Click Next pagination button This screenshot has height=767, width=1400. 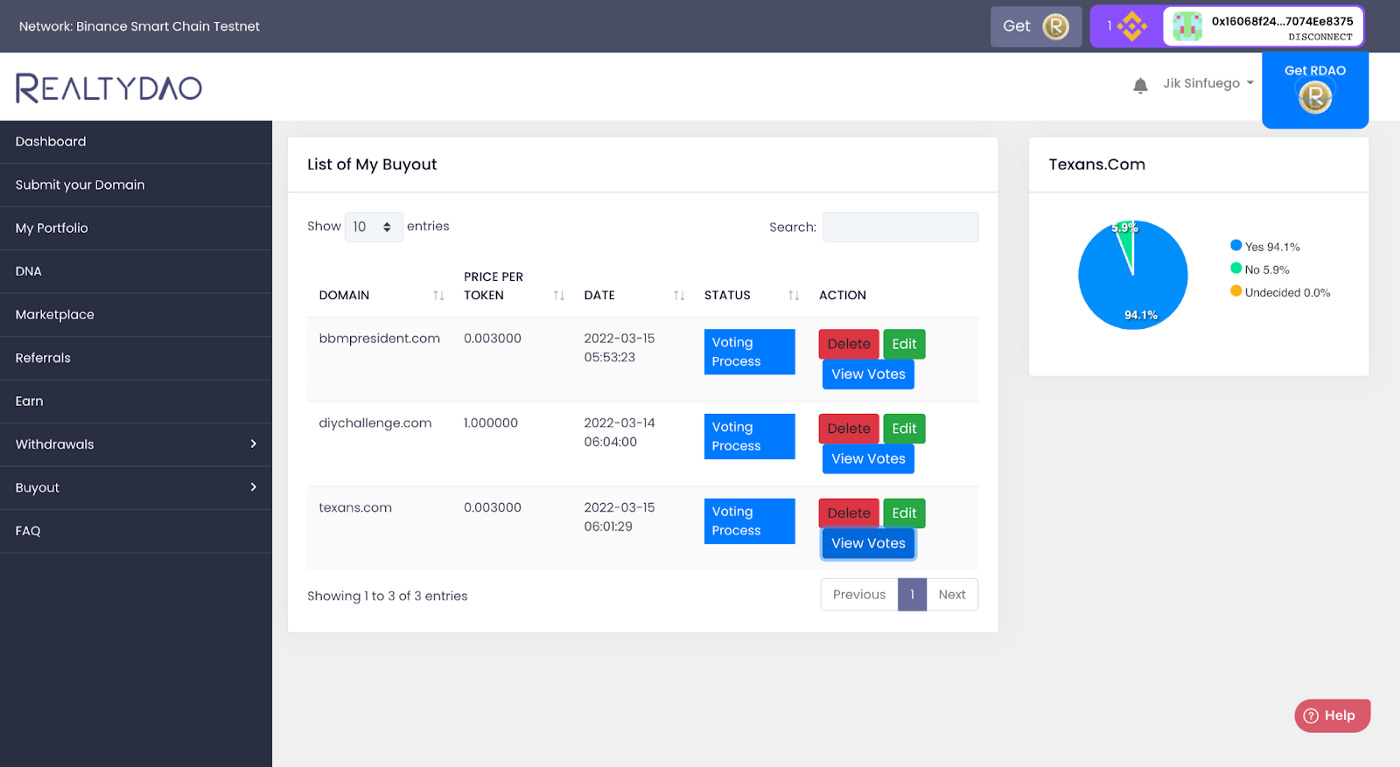tap(952, 594)
